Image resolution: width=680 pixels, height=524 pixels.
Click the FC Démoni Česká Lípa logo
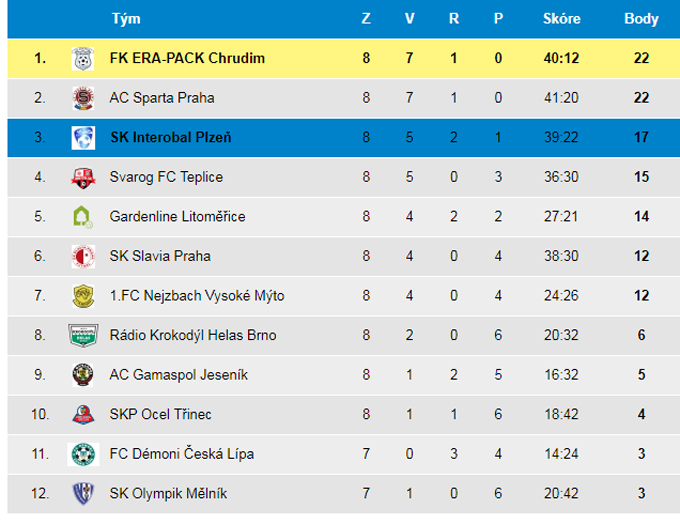pyautogui.click(x=83, y=454)
